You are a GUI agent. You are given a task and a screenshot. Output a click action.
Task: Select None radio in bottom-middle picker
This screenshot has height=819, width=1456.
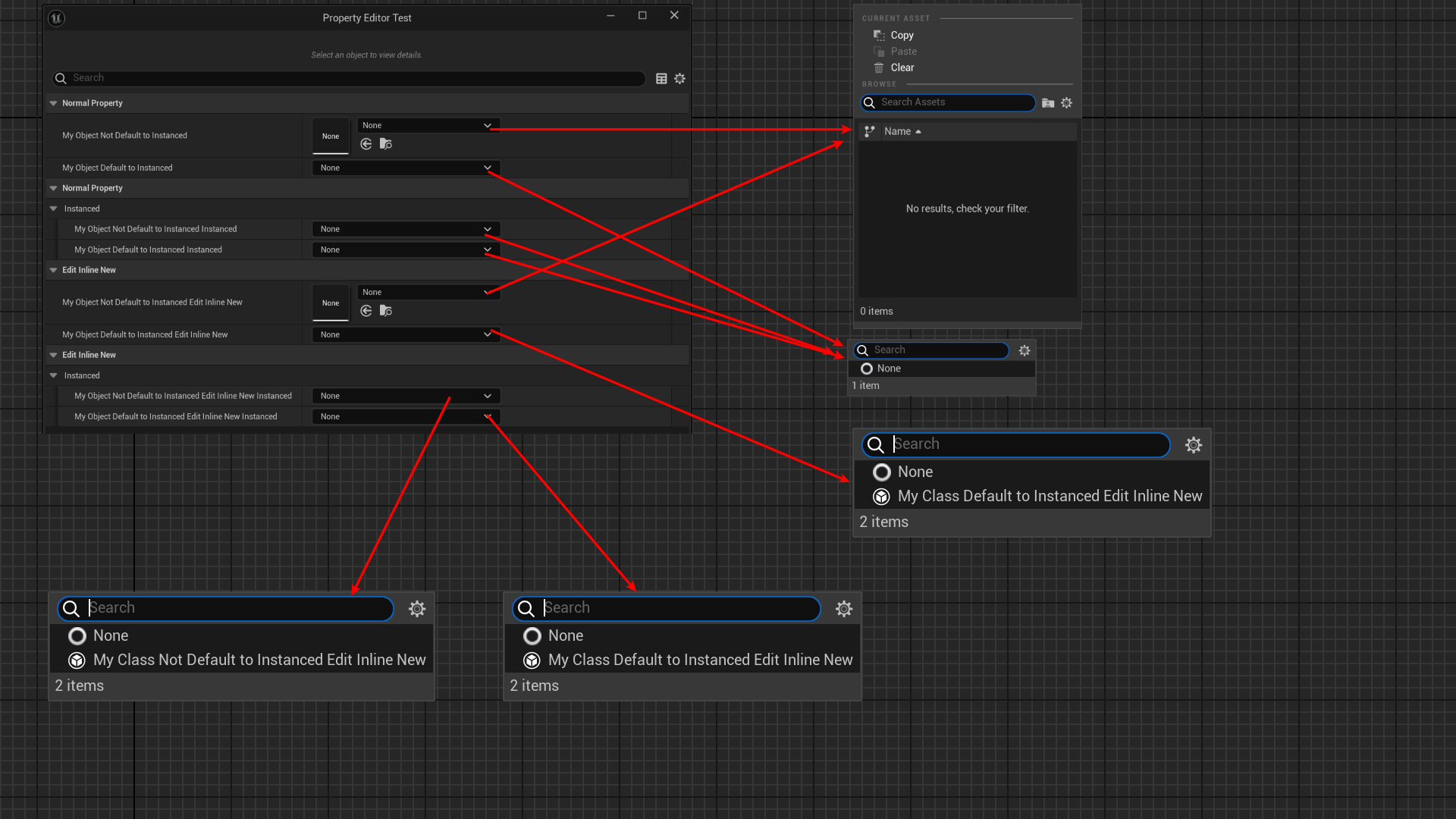pyautogui.click(x=532, y=636)
